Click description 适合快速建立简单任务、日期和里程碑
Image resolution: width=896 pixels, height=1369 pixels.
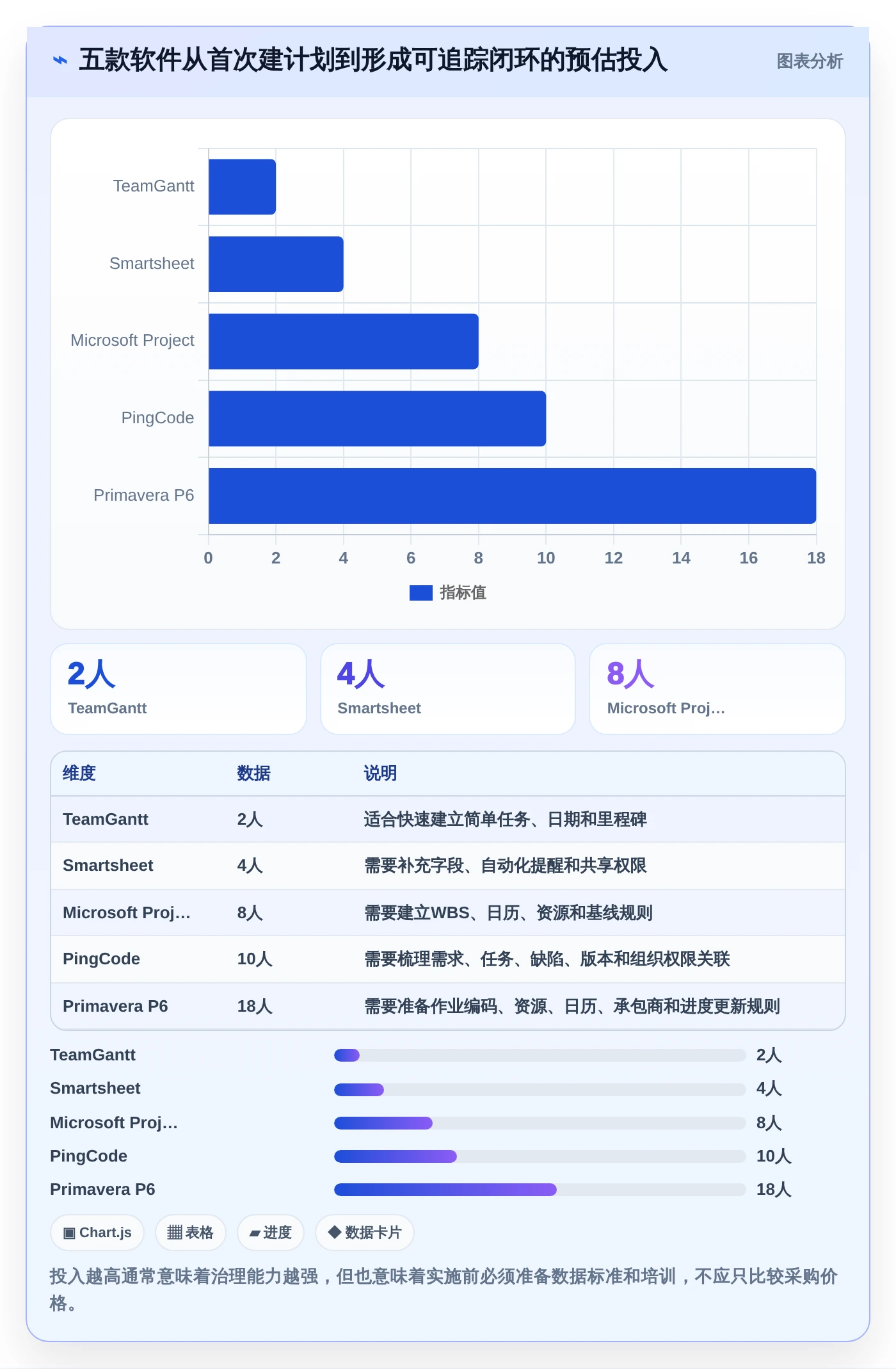point(505,820)
